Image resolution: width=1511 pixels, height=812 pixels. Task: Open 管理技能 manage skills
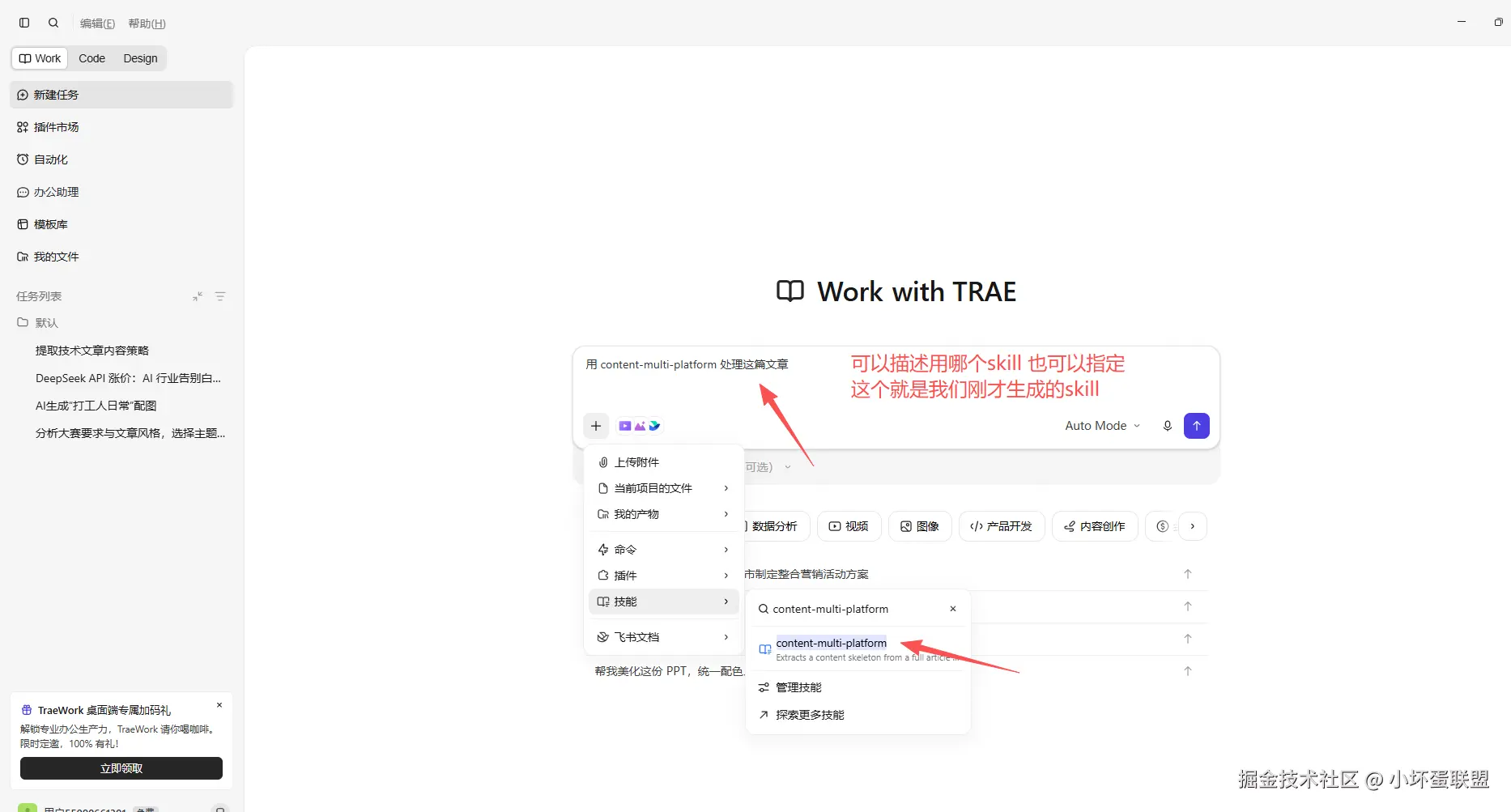click(x=858, y=687)
